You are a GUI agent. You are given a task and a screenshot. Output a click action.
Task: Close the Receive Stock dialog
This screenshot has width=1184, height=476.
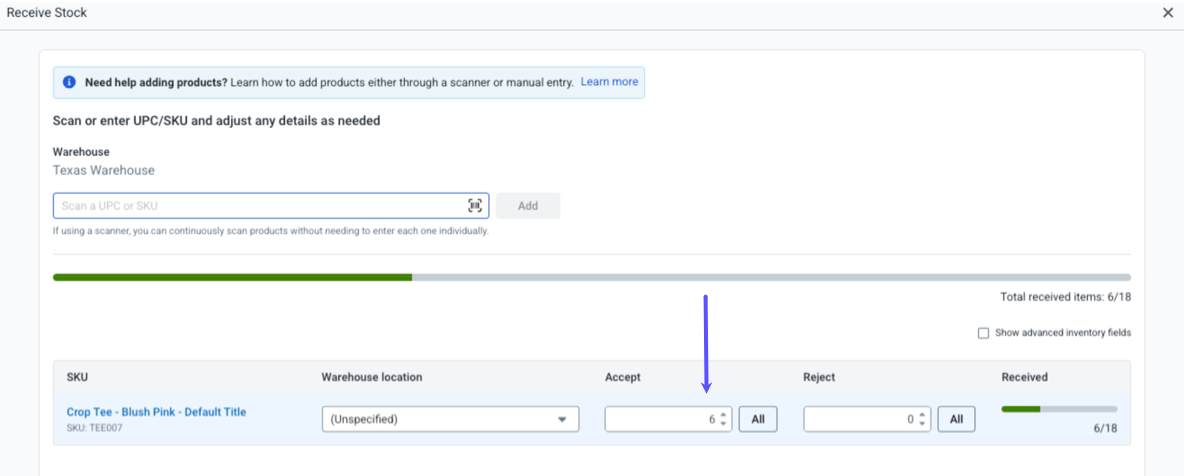(x=1169, y=13)
